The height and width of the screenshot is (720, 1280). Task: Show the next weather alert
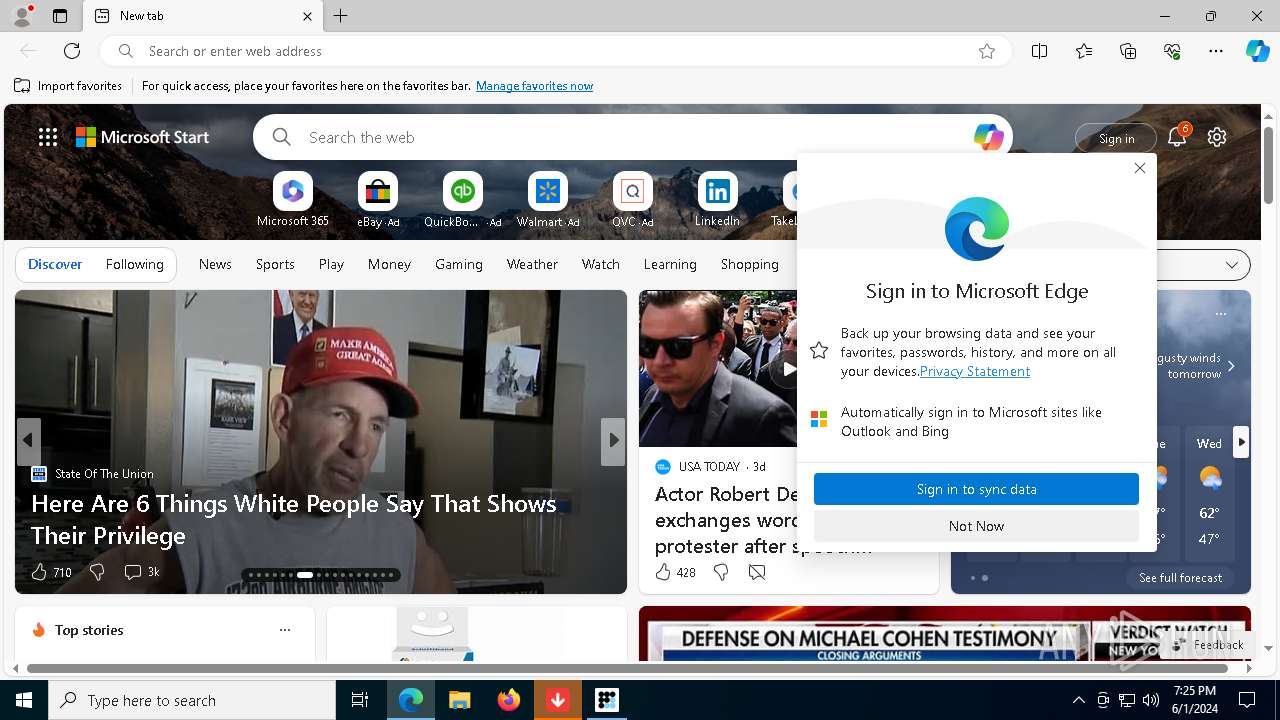pos(1231,366)
